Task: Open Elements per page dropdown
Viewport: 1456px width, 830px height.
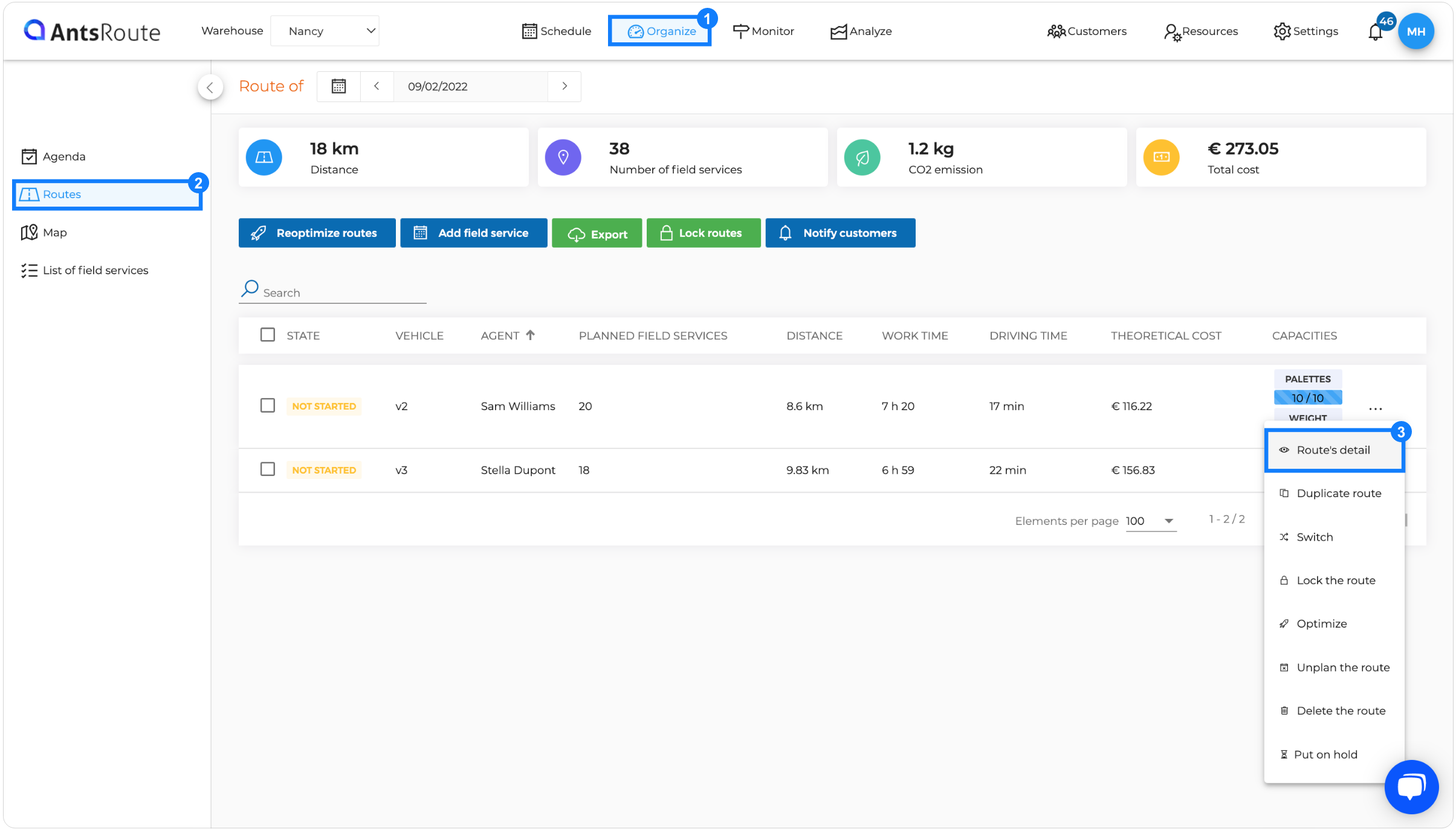Action: point(1151,521)
